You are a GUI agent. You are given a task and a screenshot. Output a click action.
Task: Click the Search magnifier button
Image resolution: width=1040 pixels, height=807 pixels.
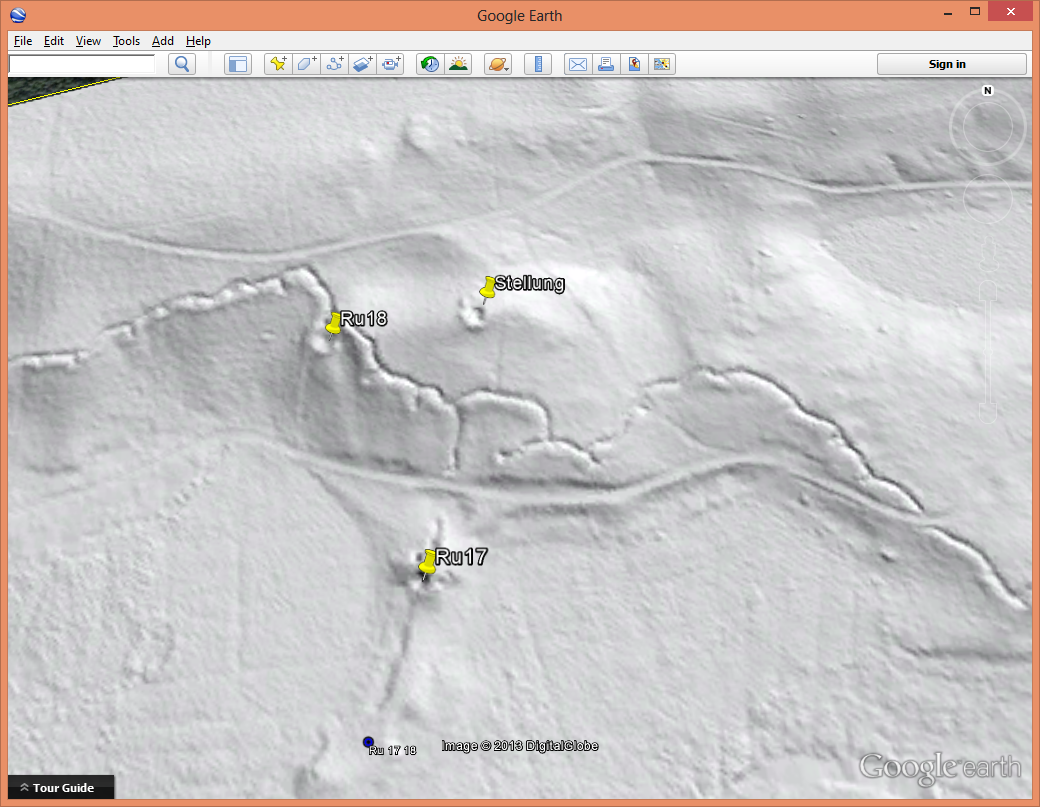182,64
